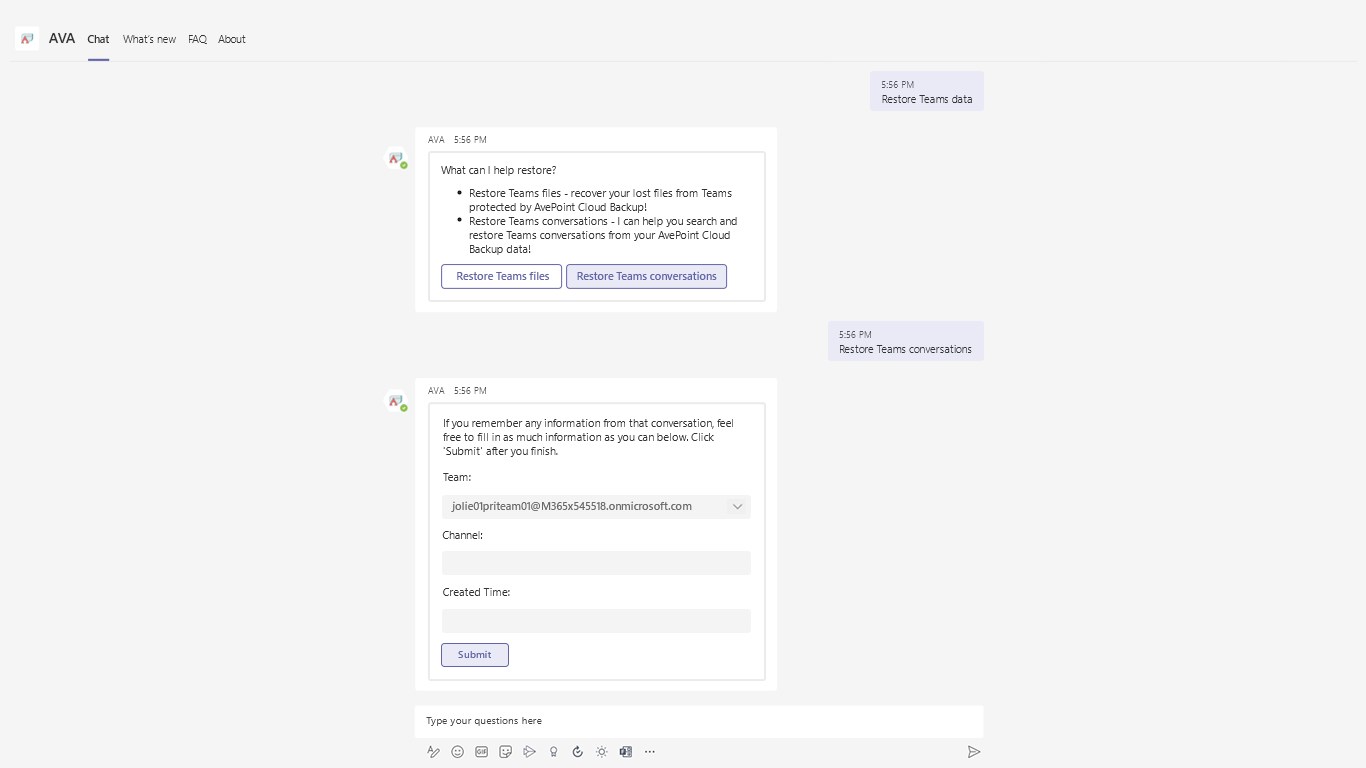Click the 'Channel:' field label
This screenshot has height=768, width=1366.
click(463, 535)
